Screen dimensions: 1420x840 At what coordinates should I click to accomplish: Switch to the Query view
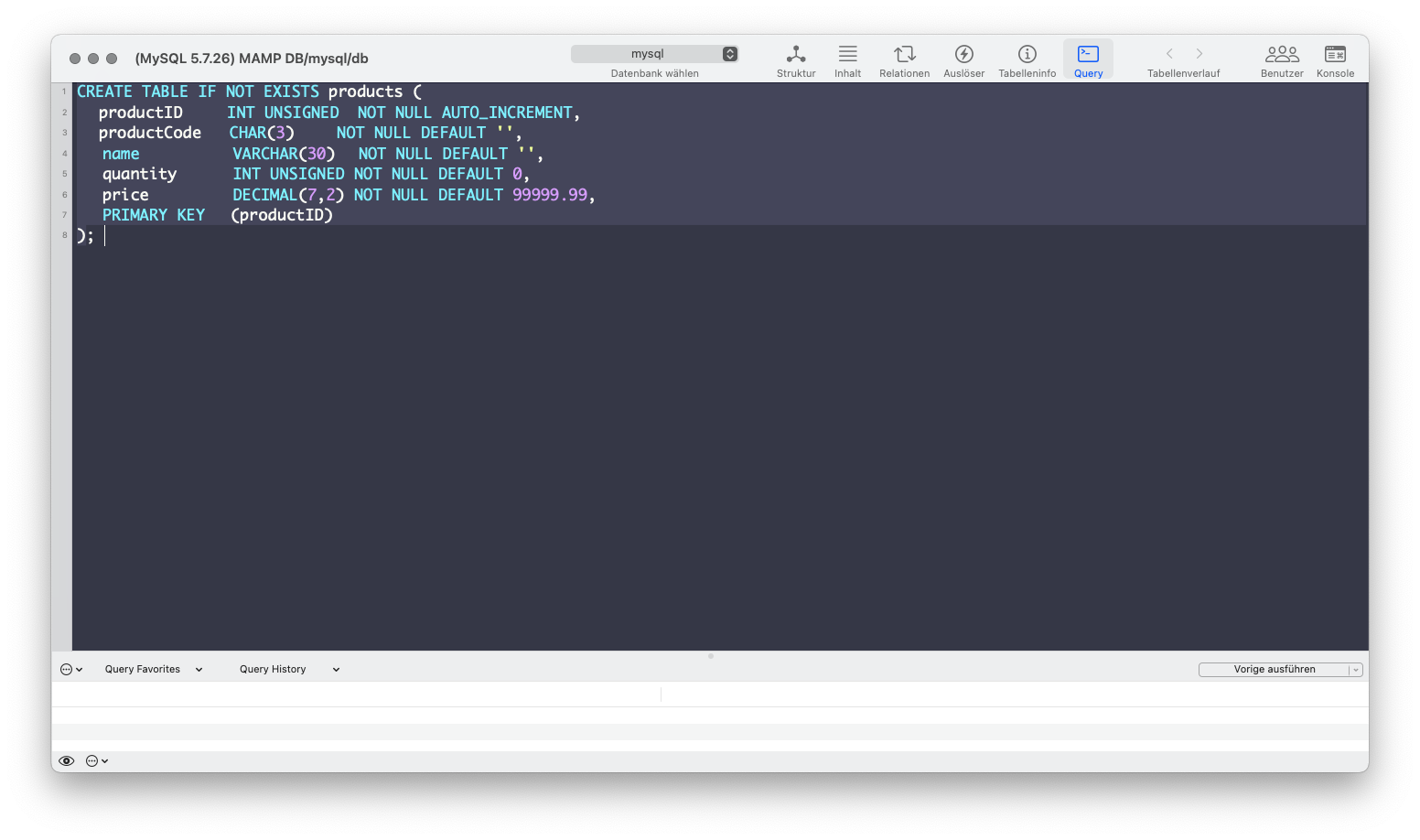pos(1088,60)
